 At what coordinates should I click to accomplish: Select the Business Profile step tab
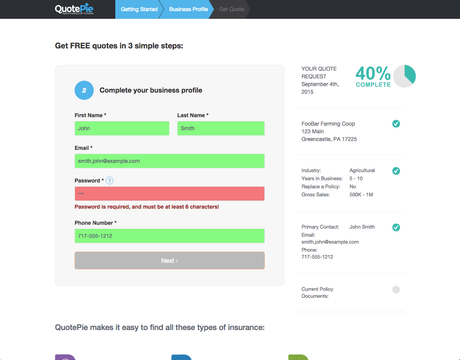pyautogui.click(x=188, y=9)
